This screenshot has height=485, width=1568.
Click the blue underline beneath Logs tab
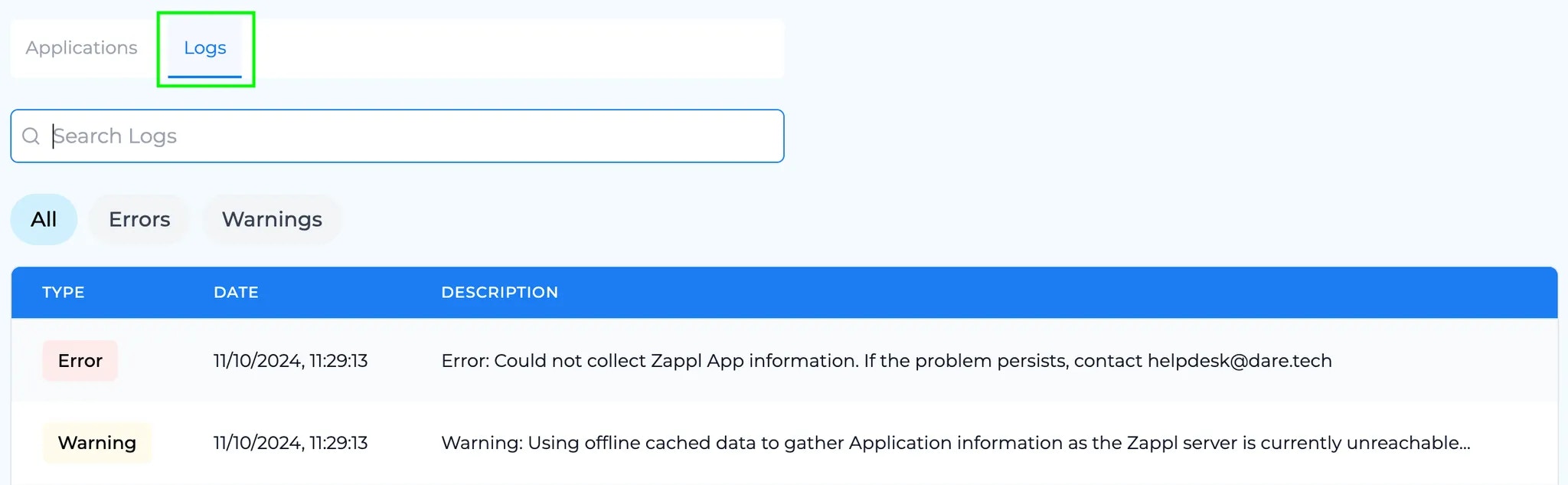(204, 77)
